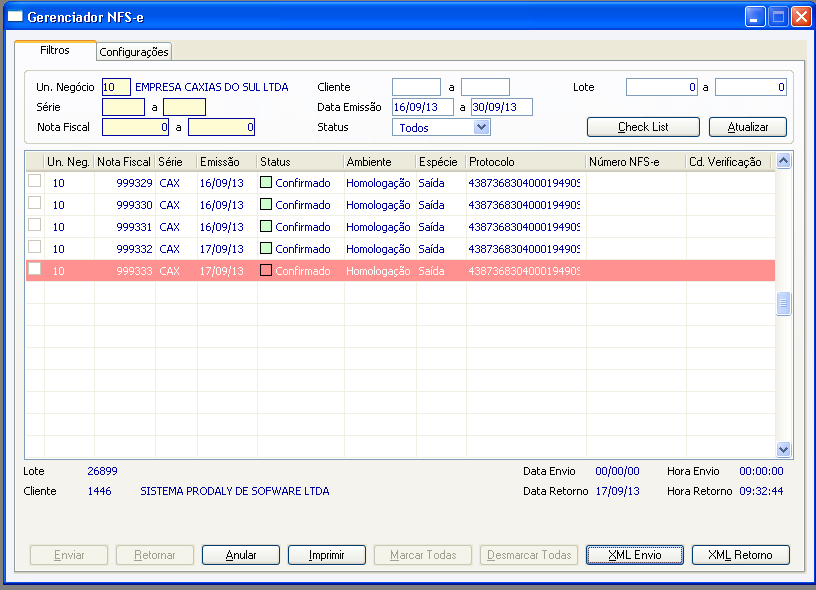Tick the checkbox for Nota Fiscal 999332

pos(34,247)
